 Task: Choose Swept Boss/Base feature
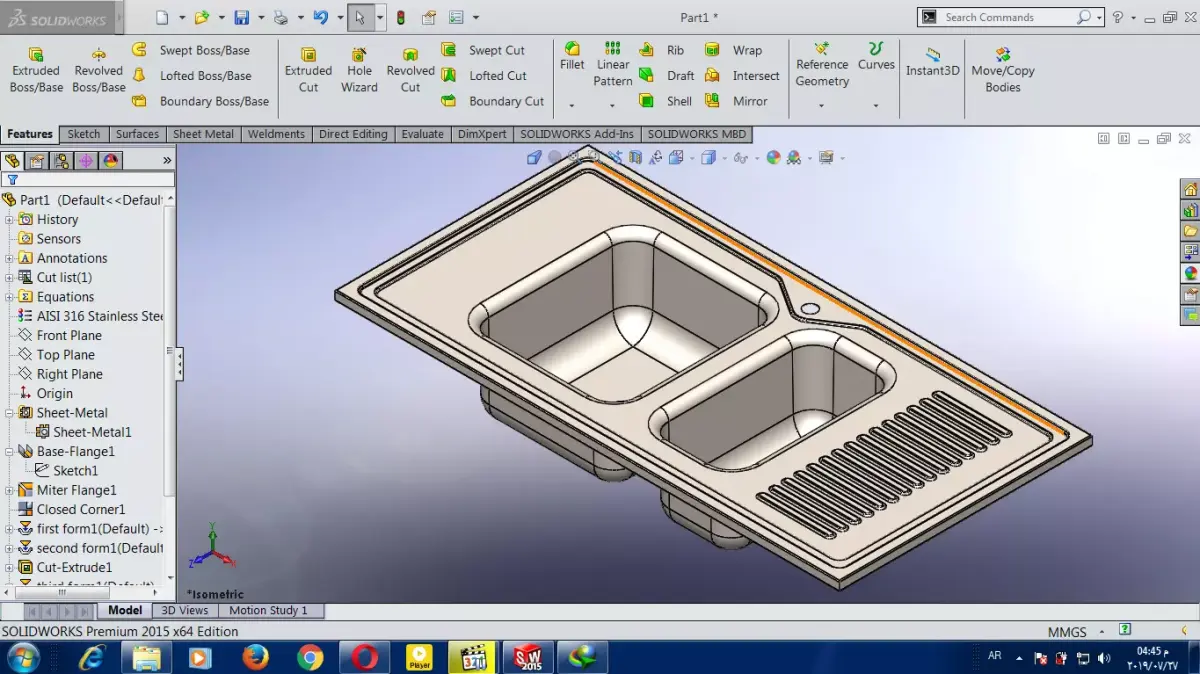[191, 50]
